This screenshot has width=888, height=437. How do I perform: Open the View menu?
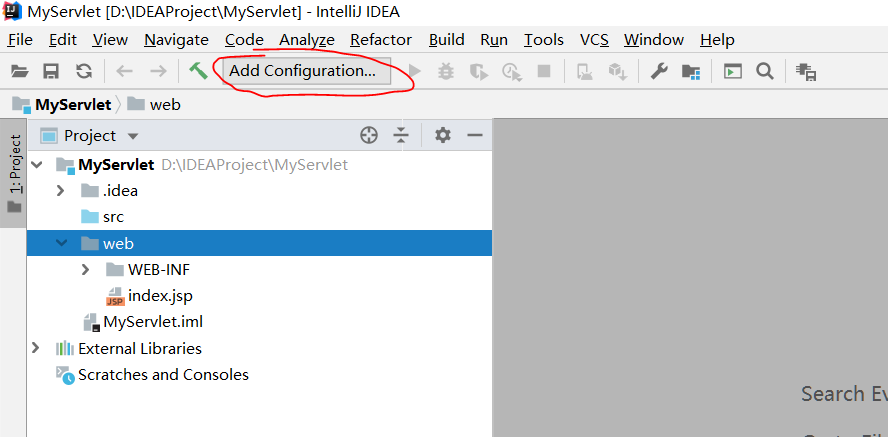pyautogui.click(x=110, y=40)
